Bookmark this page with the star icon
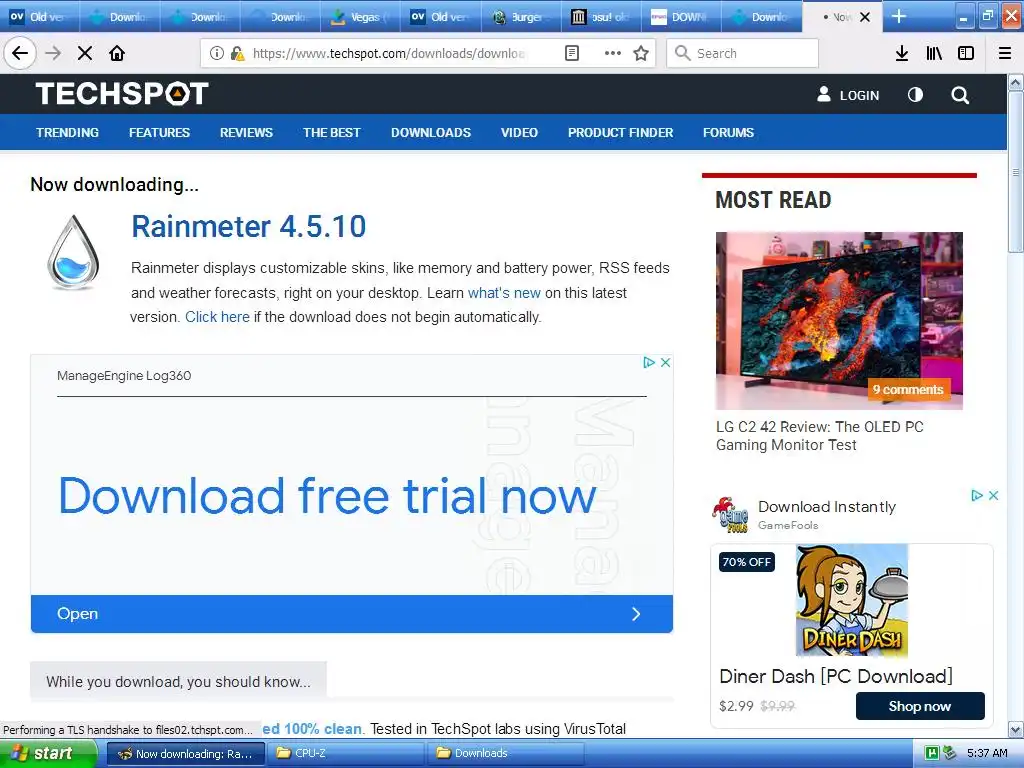This screenshot has width=1024, height=768. coord(641,53)
